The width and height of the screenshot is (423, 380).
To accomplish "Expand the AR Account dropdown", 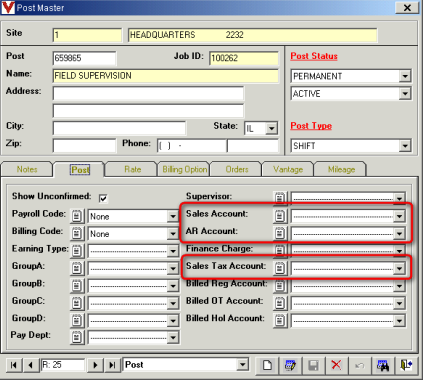I will tap(399, 234).
